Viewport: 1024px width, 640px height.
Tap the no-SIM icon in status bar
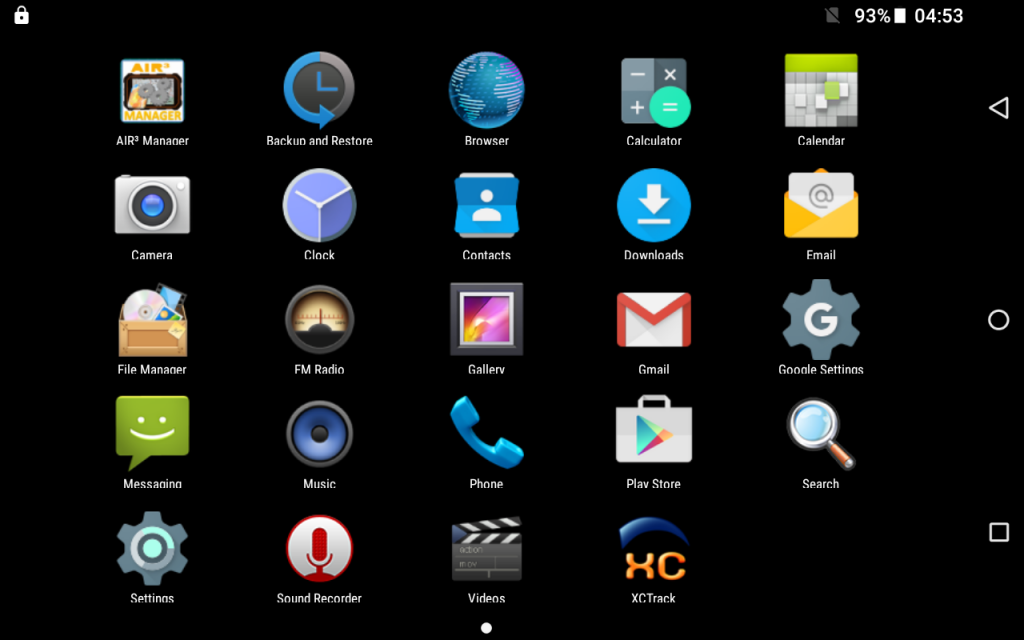click(x=833, y=16)
